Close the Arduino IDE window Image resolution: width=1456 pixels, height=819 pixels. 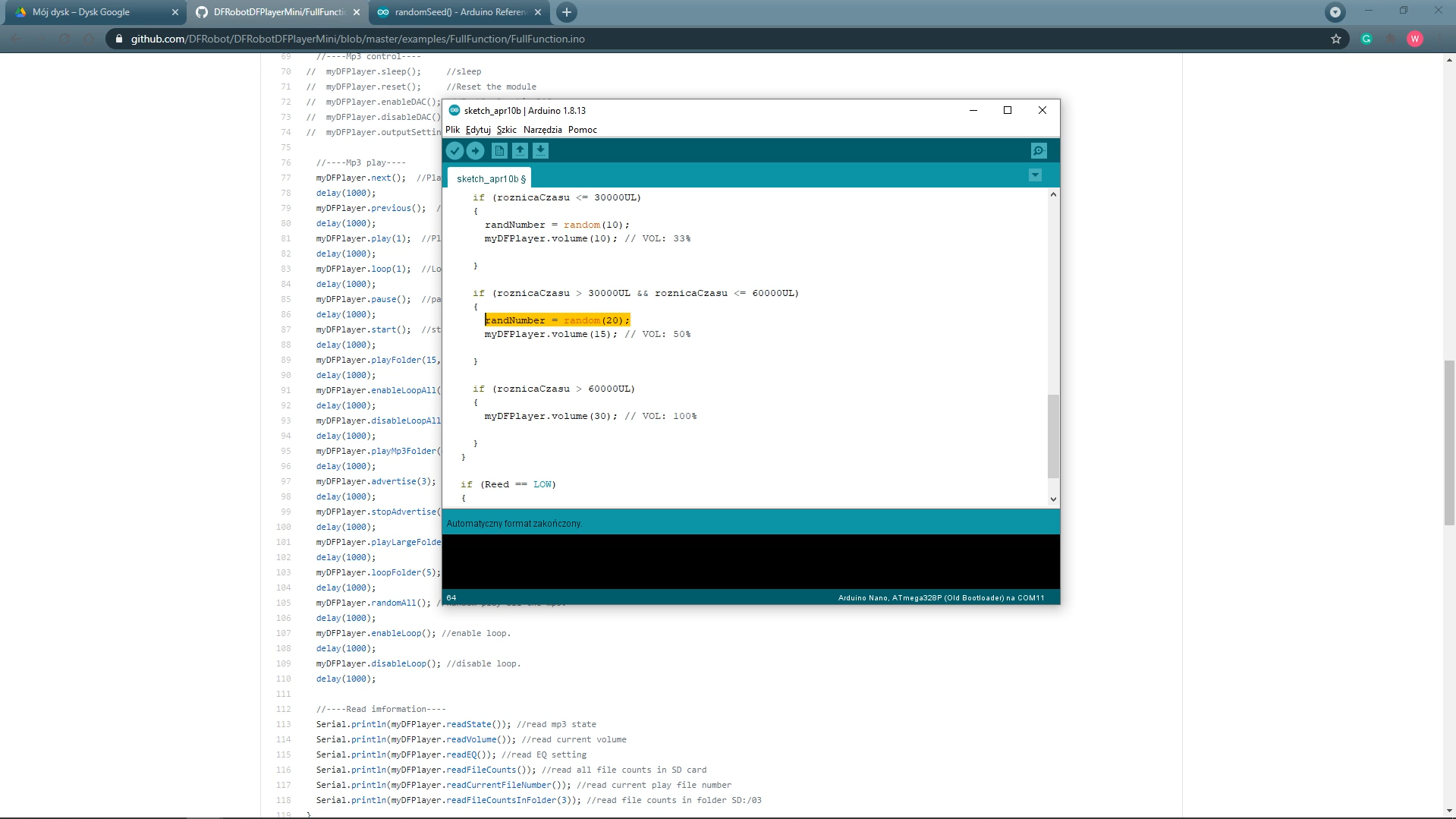pyautogui.click(x=1042, y=110)
